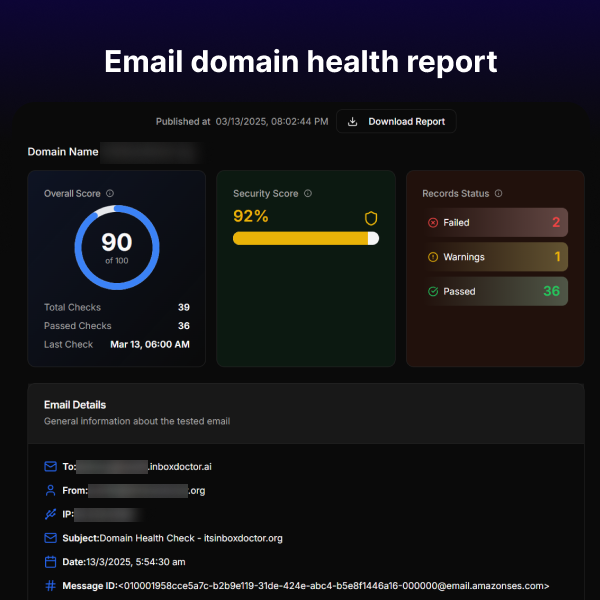Click the blurred domain name value

tap(152, 153)
